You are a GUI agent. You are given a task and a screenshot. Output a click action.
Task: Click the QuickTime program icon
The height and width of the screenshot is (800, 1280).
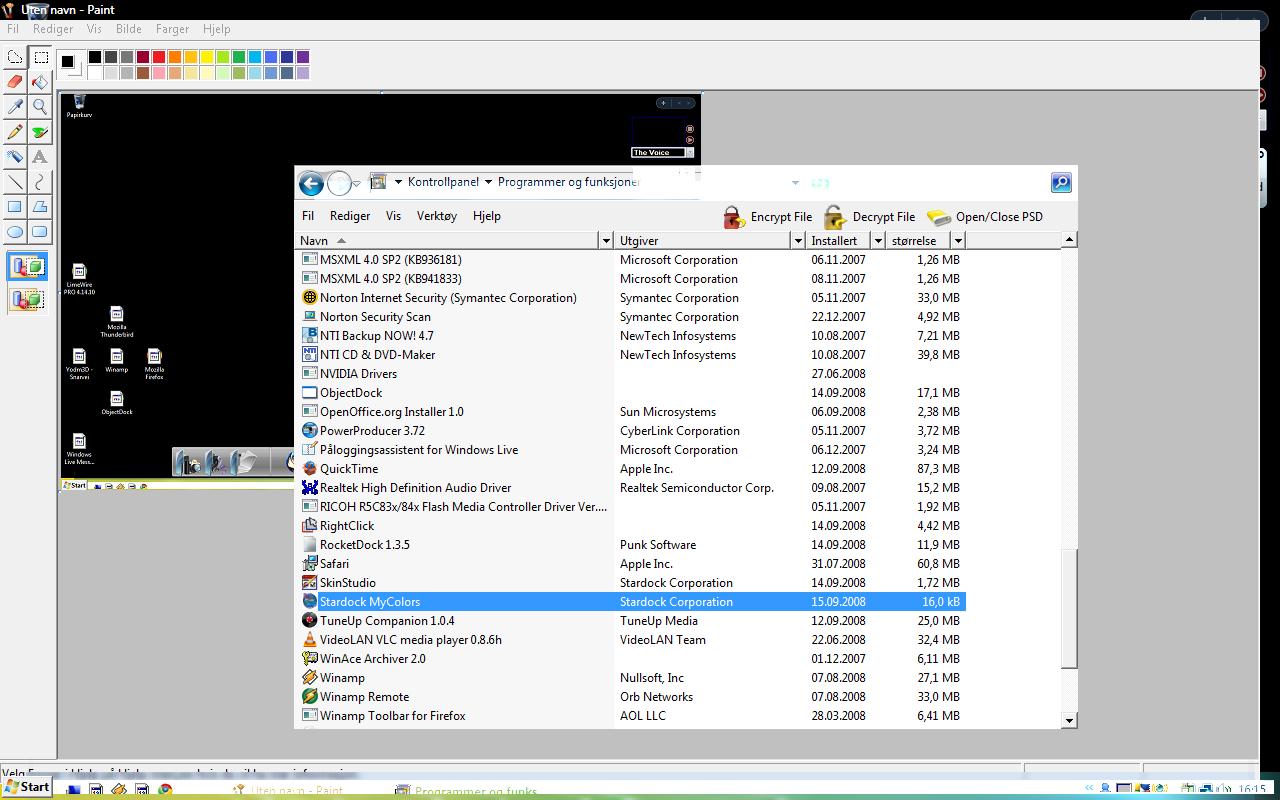coord(310,469)
